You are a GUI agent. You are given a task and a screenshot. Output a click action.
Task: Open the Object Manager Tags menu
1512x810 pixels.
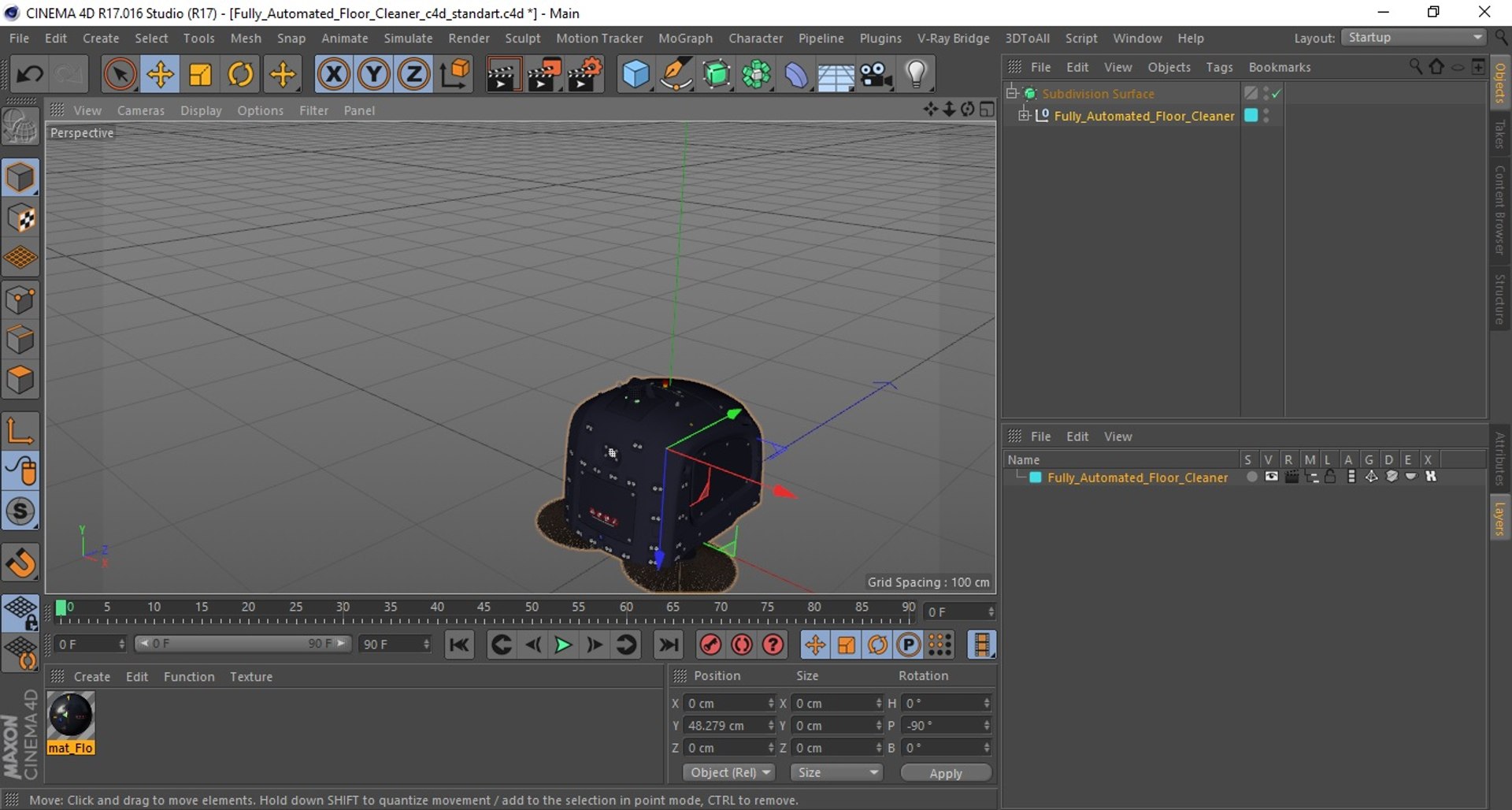[1219, 67]
